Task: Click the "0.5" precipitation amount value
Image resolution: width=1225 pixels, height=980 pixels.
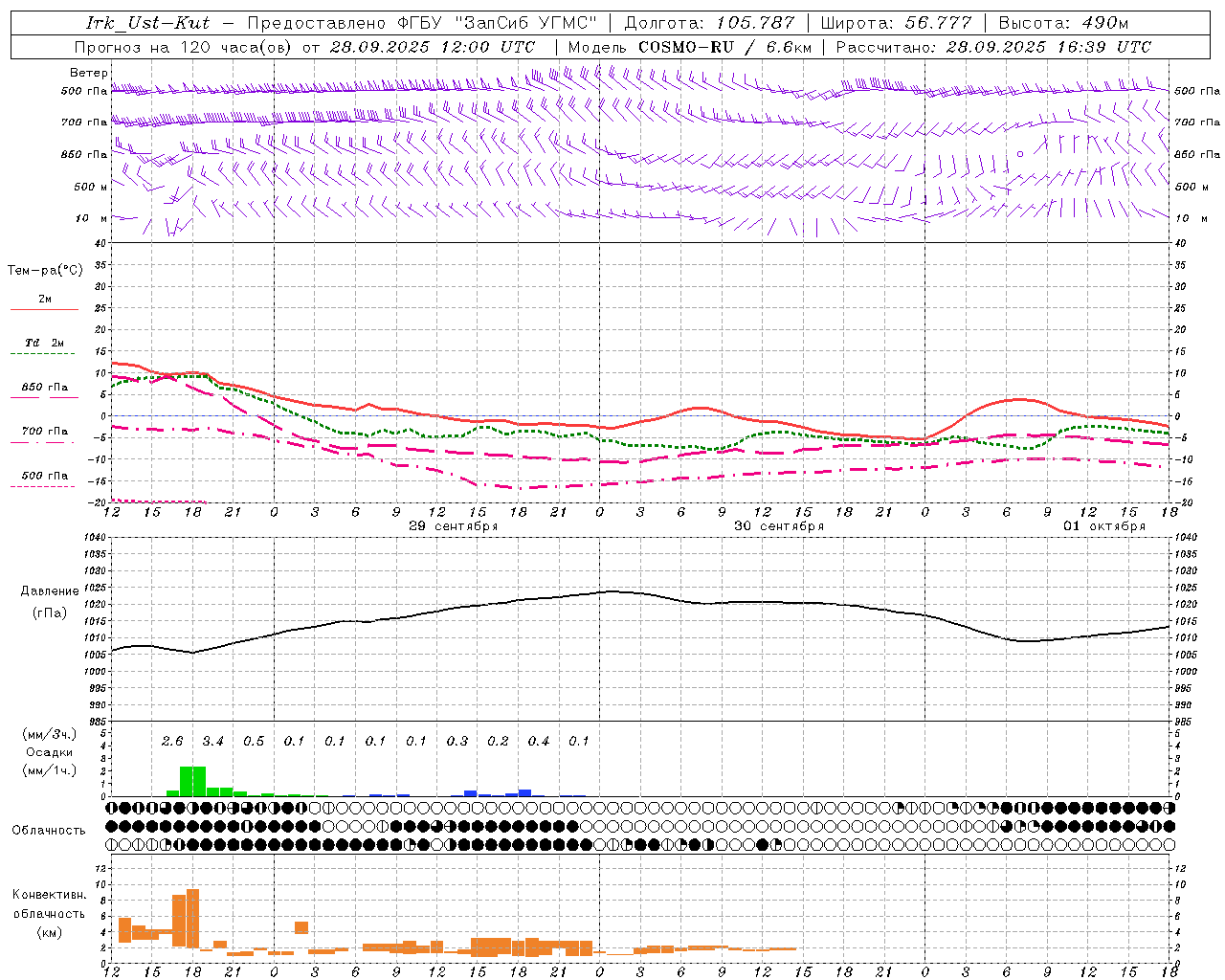Action: (x=254, y=741)
